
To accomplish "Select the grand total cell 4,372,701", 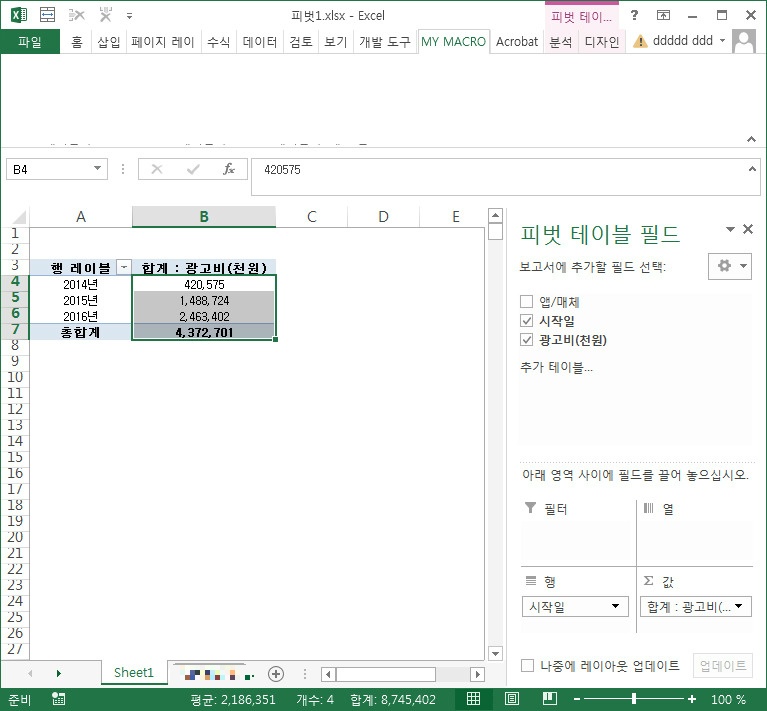I will point(204,333).
